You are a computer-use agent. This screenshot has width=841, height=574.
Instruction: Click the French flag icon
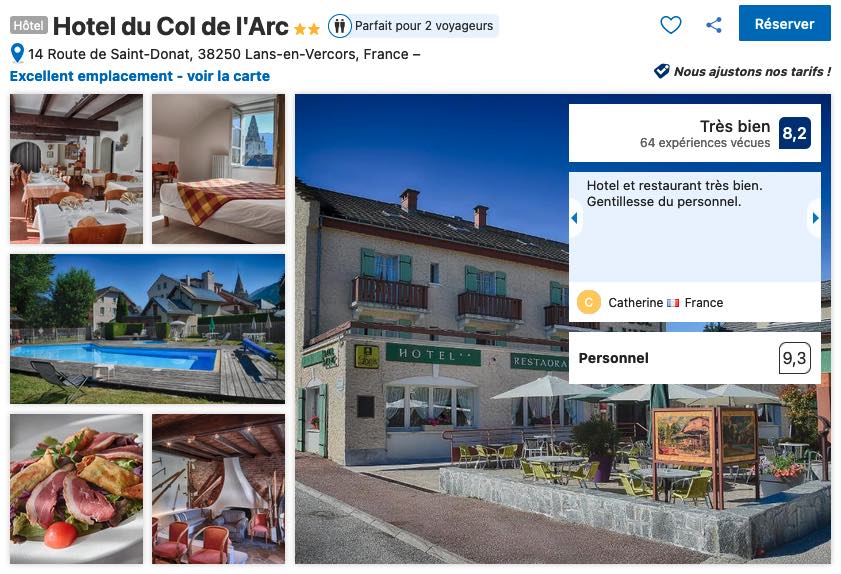click(x=673, y=303)
